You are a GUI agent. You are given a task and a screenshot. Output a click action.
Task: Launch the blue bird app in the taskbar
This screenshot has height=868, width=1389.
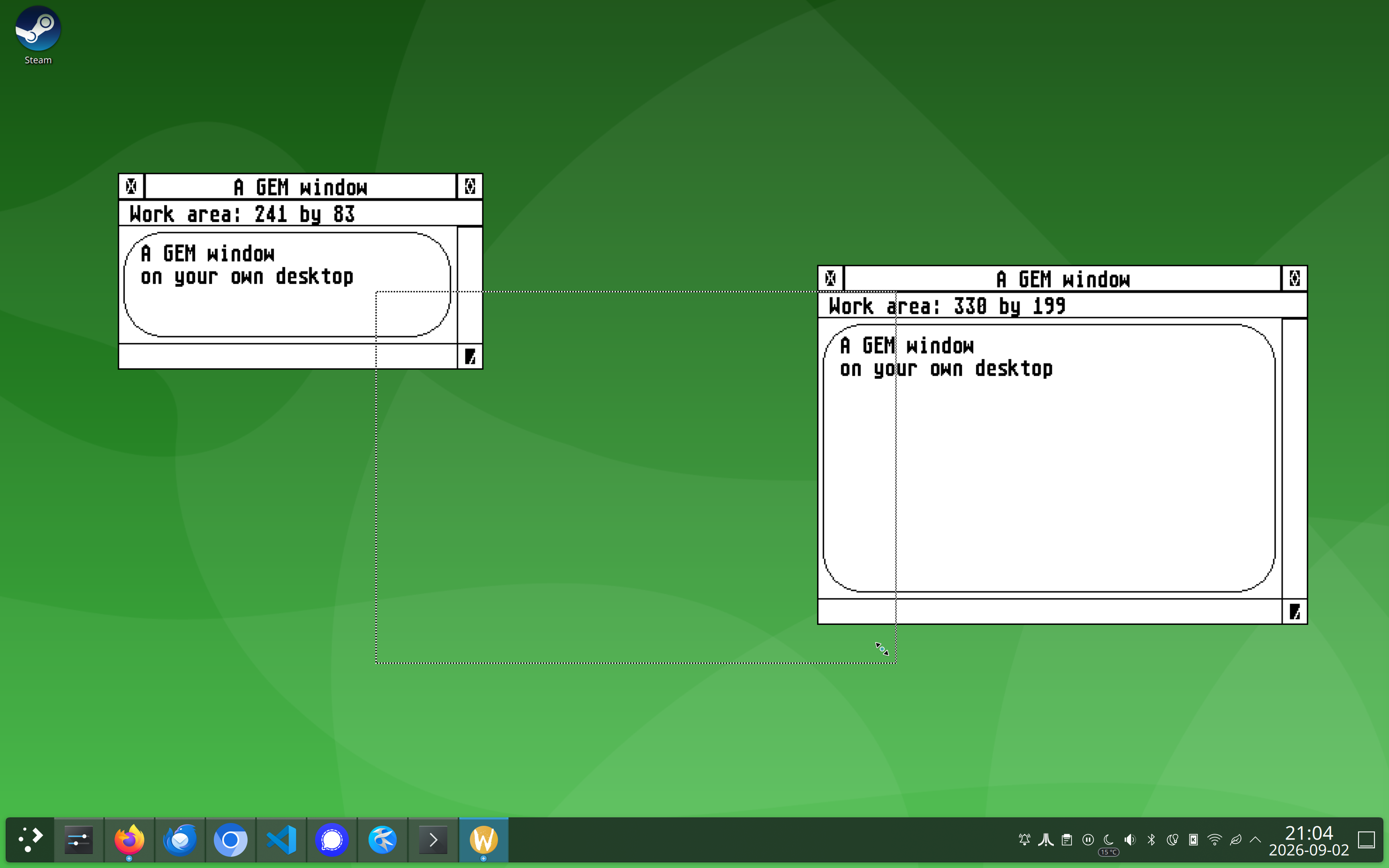click(x=382, y=840)
